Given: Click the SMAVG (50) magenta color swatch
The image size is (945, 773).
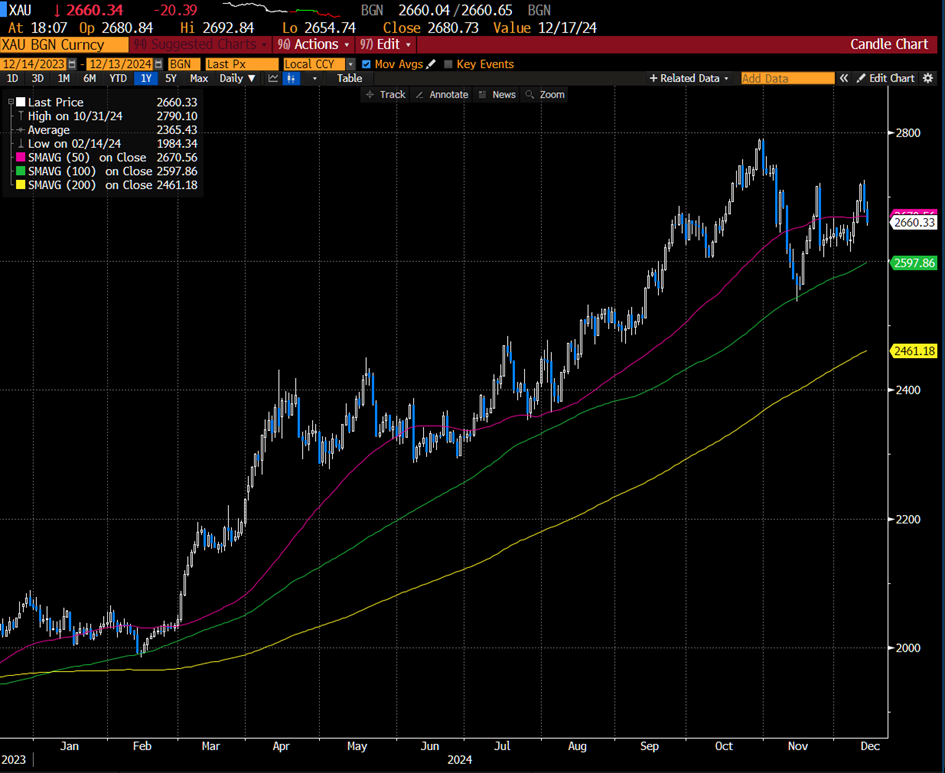Looking at the screenshot, I should coord(21,158).
